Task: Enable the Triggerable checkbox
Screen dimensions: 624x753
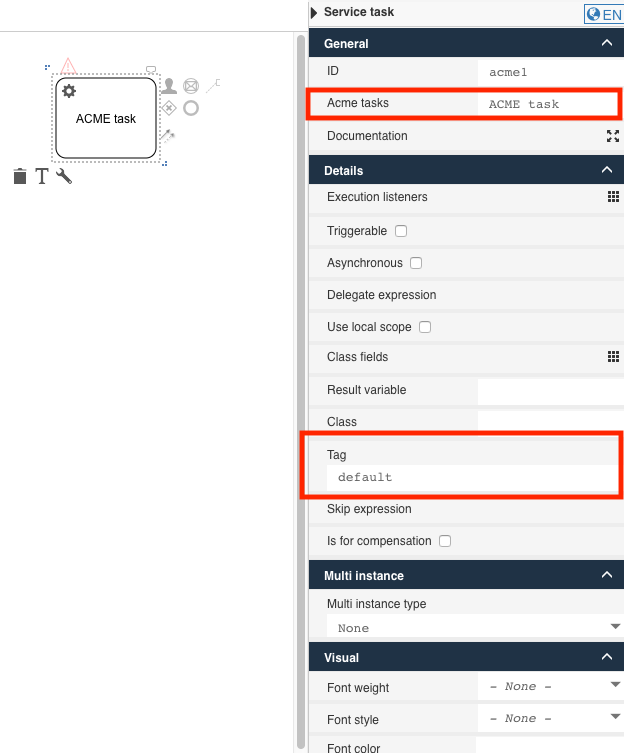Action: [401, 231]
